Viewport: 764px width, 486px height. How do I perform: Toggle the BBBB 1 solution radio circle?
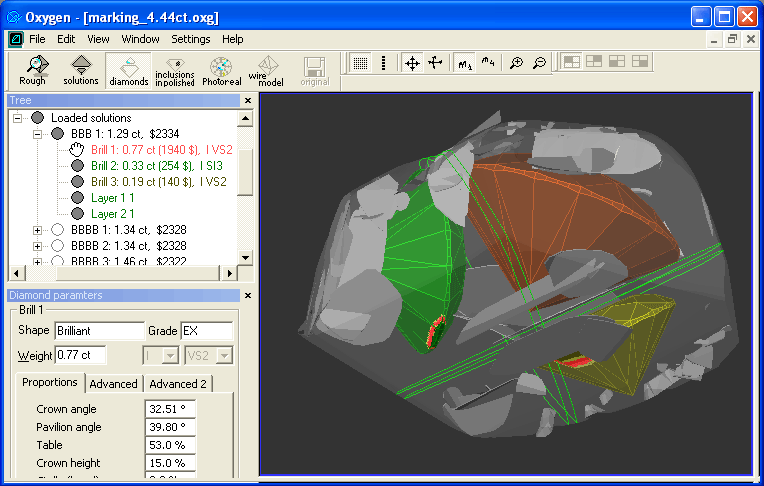click(58, 230)
